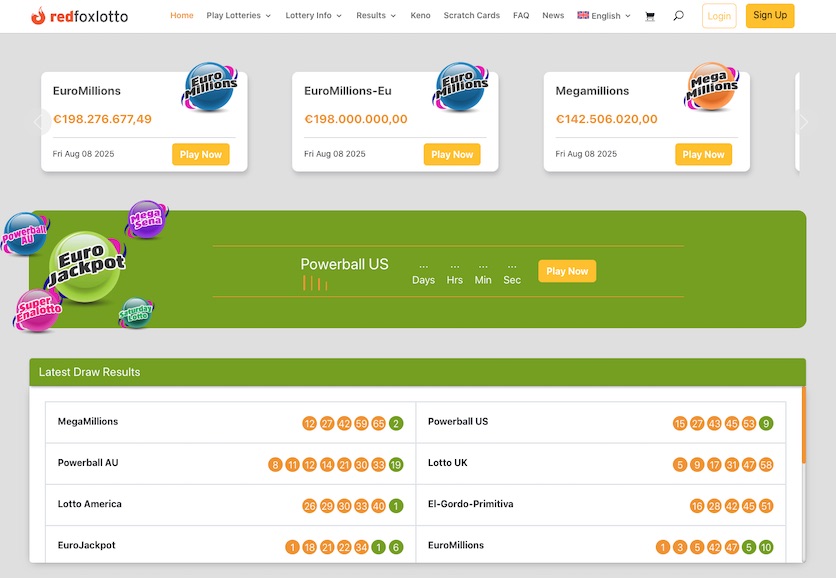This screenshot has width=836, height=578.
Task: Click the Powerball AU results row name
Action: pos(88,462)
